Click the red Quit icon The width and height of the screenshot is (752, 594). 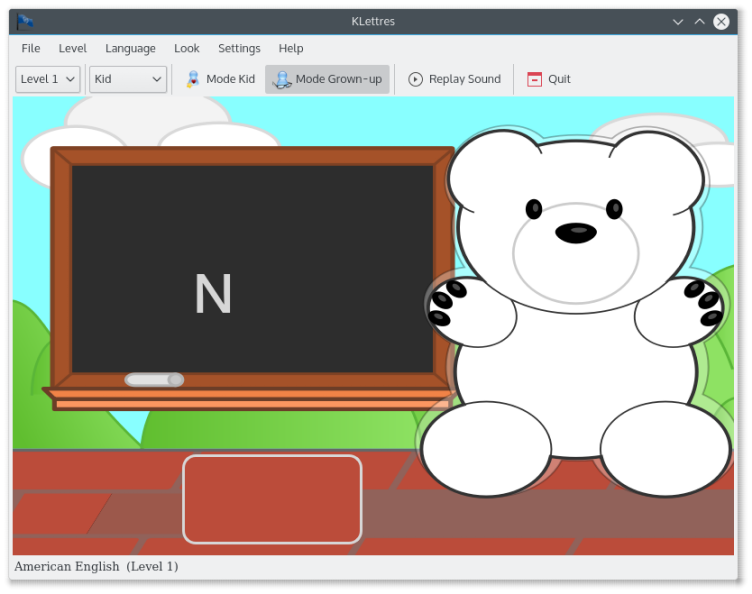[x=535, y=79]
